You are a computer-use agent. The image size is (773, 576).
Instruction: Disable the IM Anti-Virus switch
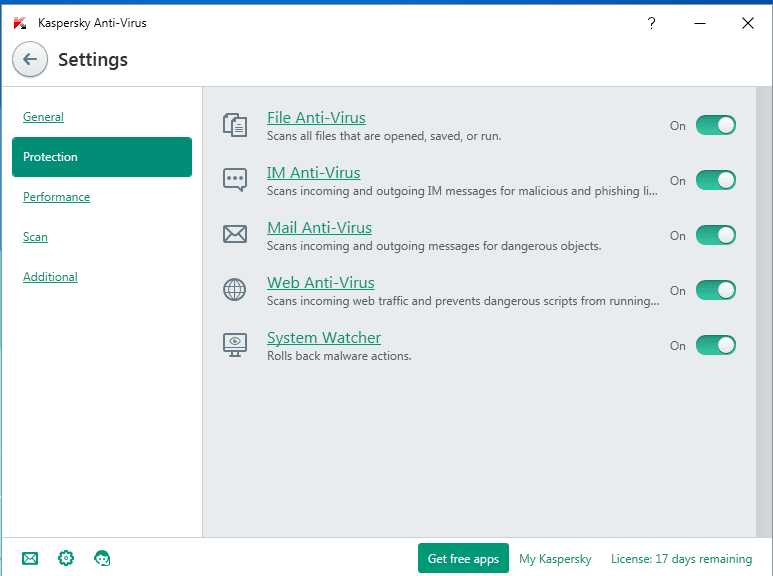pyautogui.click(x=716, y=180)
